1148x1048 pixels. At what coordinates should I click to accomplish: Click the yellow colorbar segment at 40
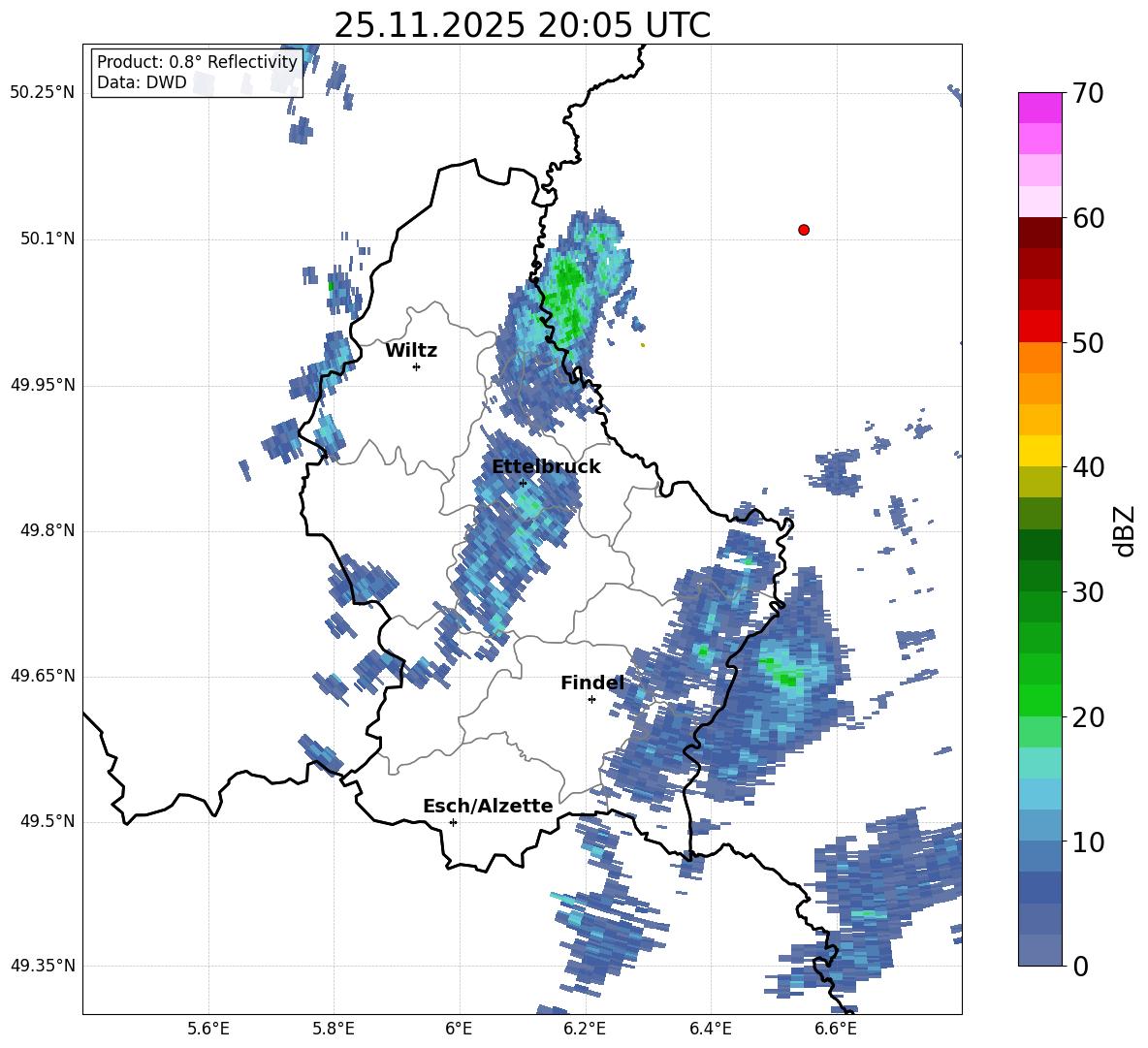tap(1039, 451)
